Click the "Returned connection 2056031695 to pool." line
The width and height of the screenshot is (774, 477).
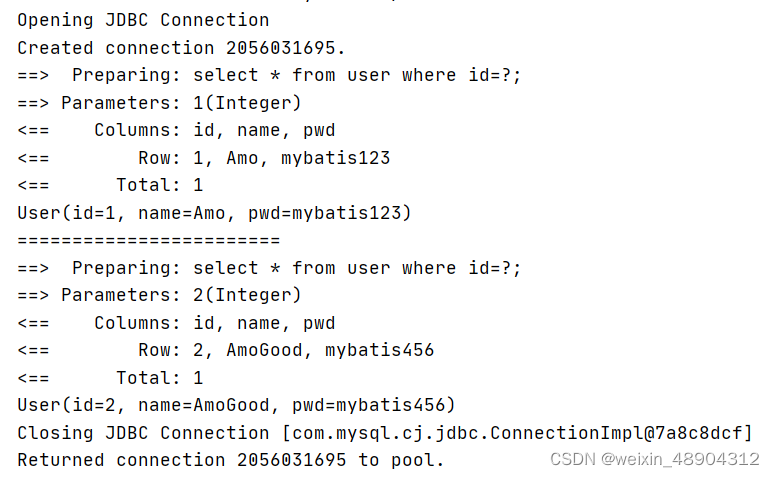(230, 460)
